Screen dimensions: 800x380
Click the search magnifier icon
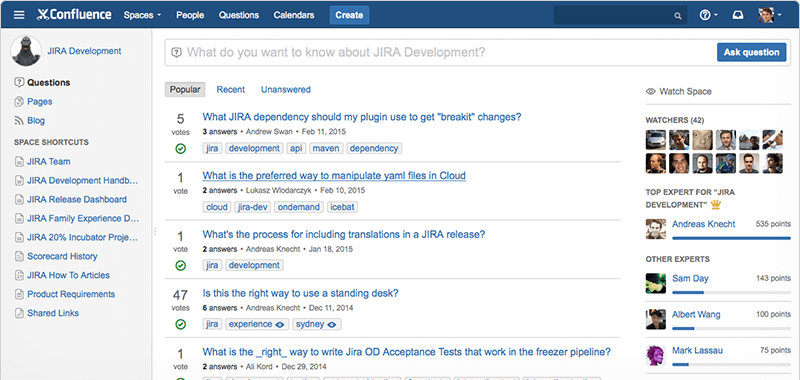point(678,16)
